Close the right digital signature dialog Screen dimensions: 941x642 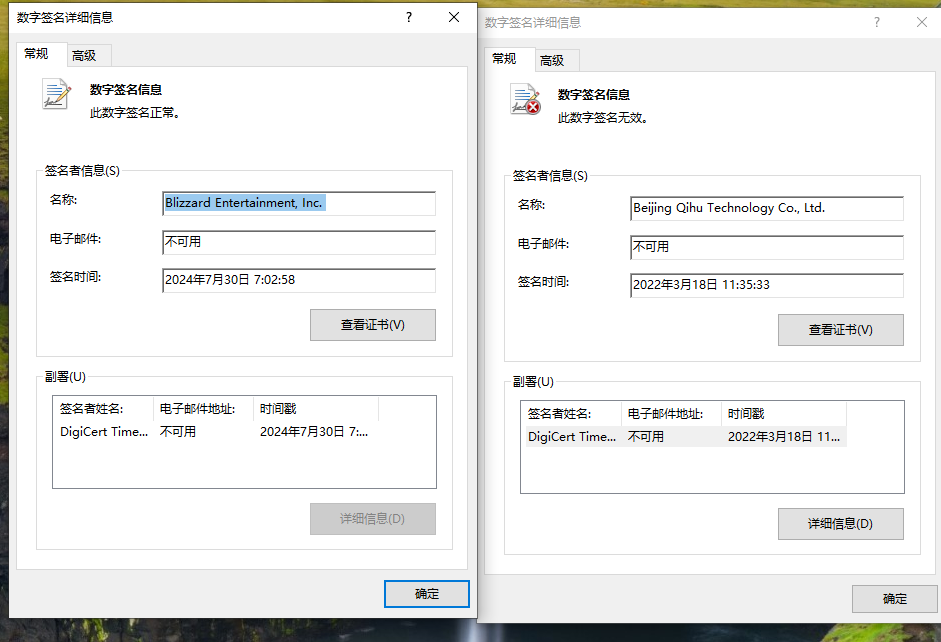coord(922,22)
